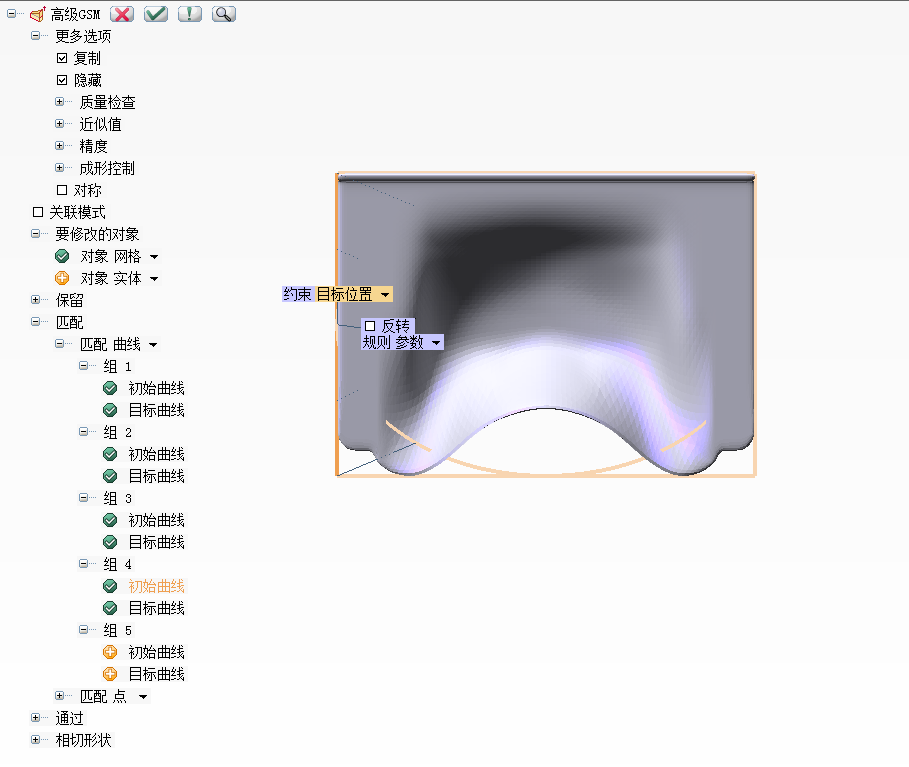
Task: Tick the 反转 checkbox in viewport
Action: [x=370, y=326]
